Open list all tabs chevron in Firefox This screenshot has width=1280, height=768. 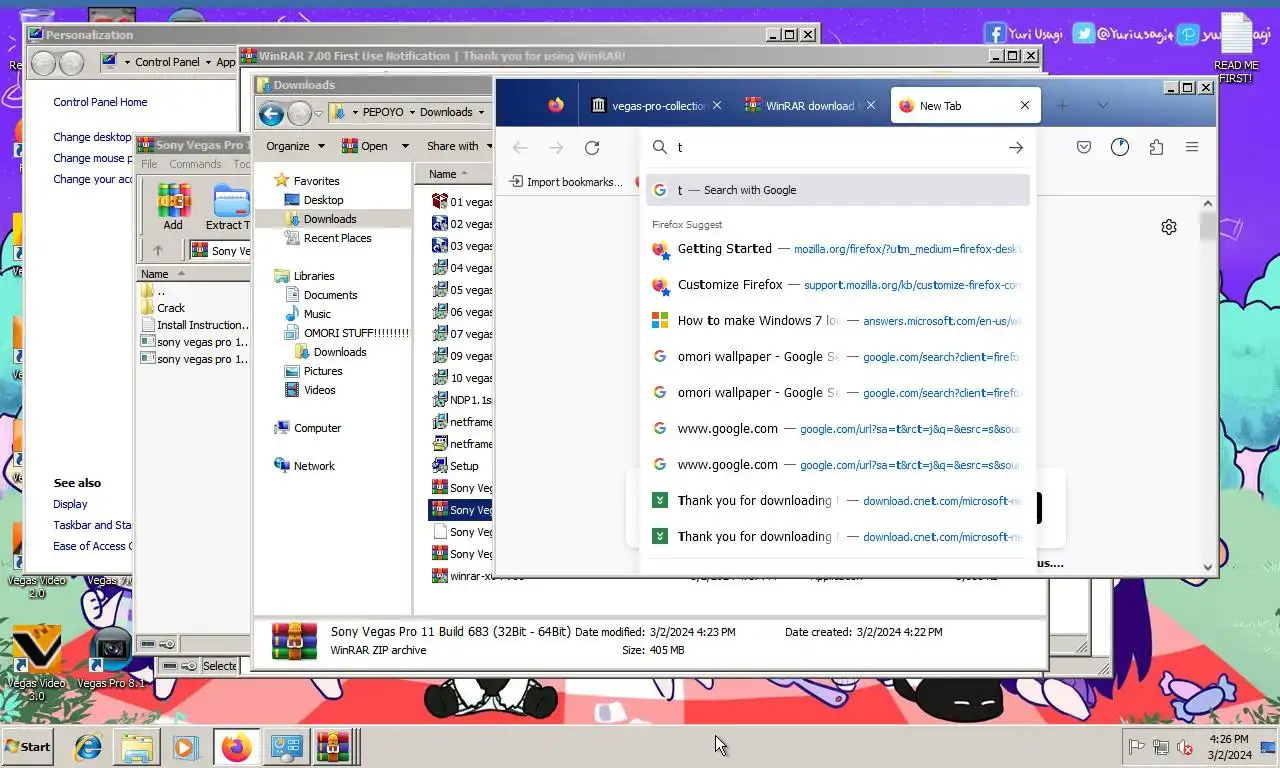[x=1102, y=105]
